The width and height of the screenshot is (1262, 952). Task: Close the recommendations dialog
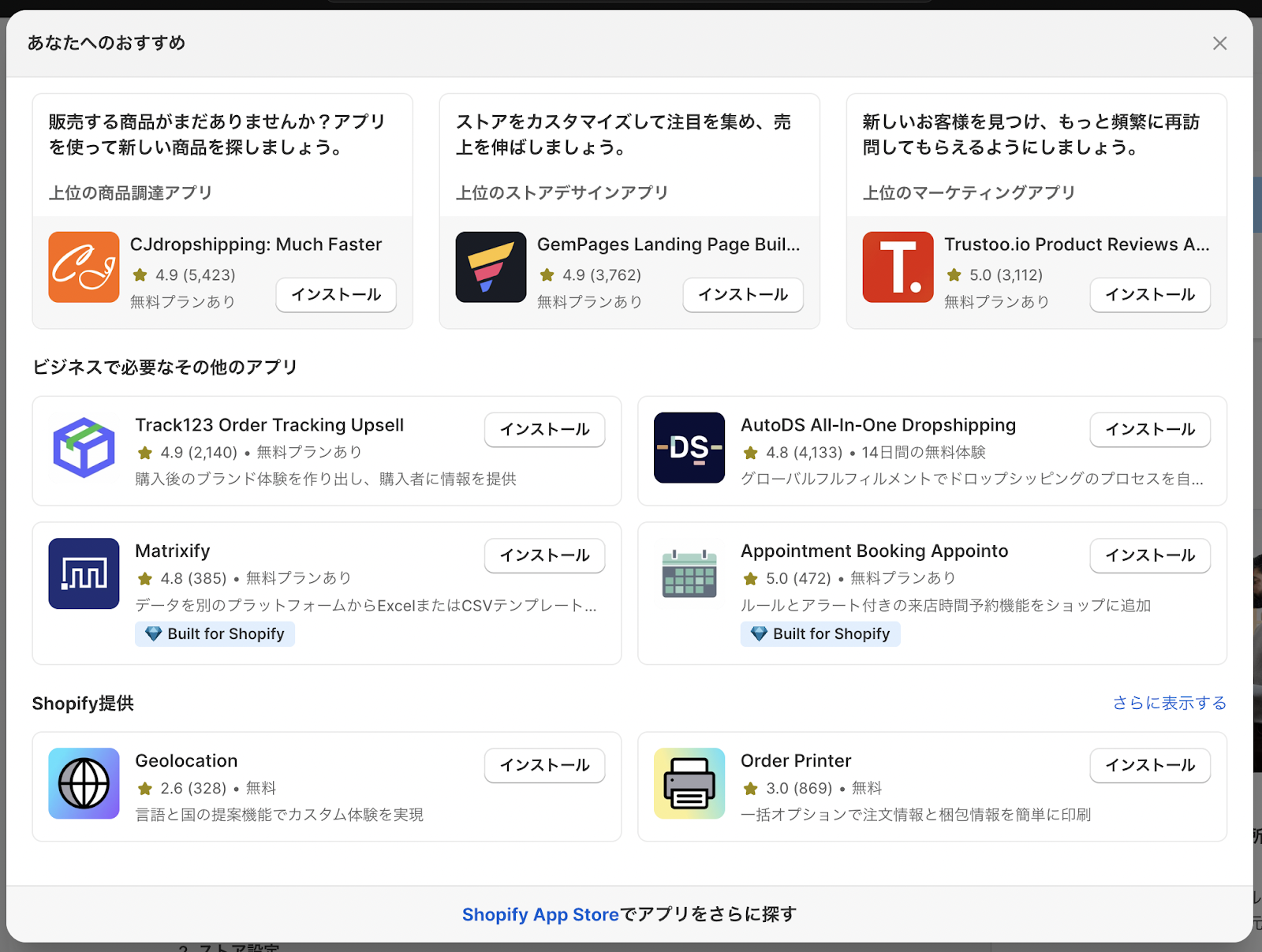(x=1219, y=43)
